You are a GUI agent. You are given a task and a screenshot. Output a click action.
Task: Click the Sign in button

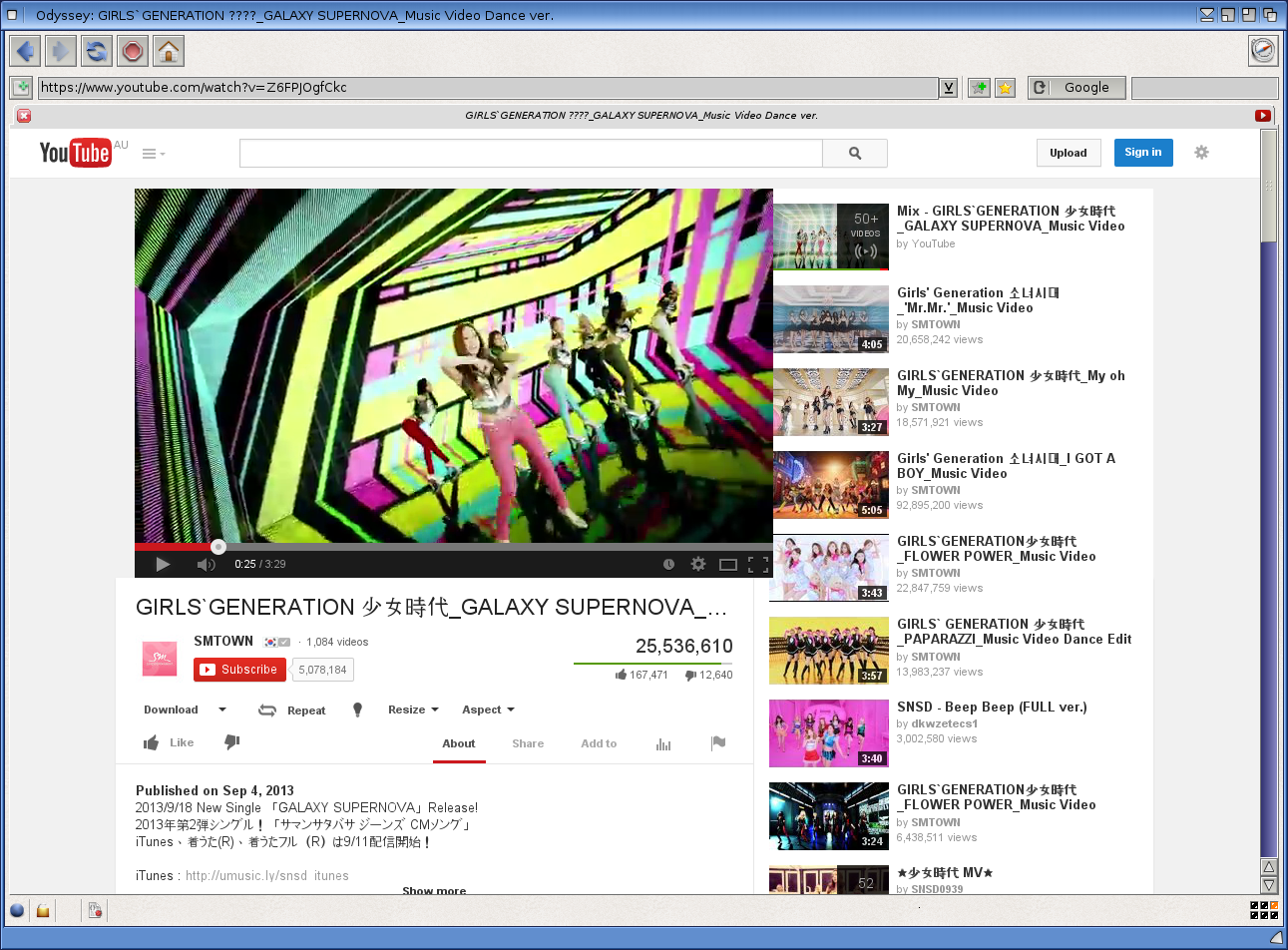click(x=1143, y=153)
